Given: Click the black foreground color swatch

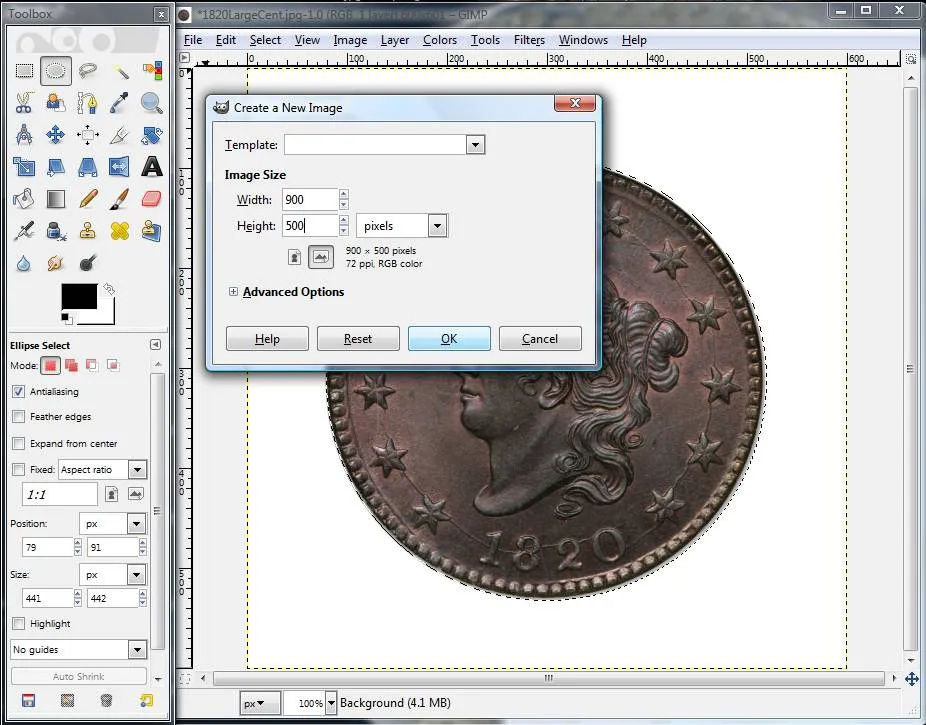Looking at the screenshot, I should pos(79,296).
